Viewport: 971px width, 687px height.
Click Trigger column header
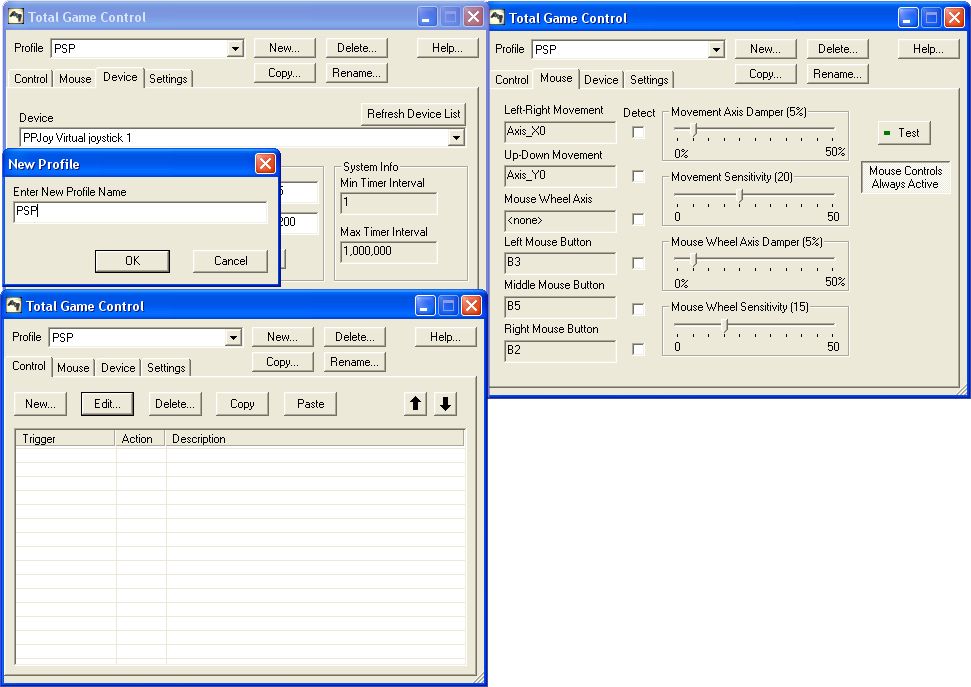[x=65, y=439]
